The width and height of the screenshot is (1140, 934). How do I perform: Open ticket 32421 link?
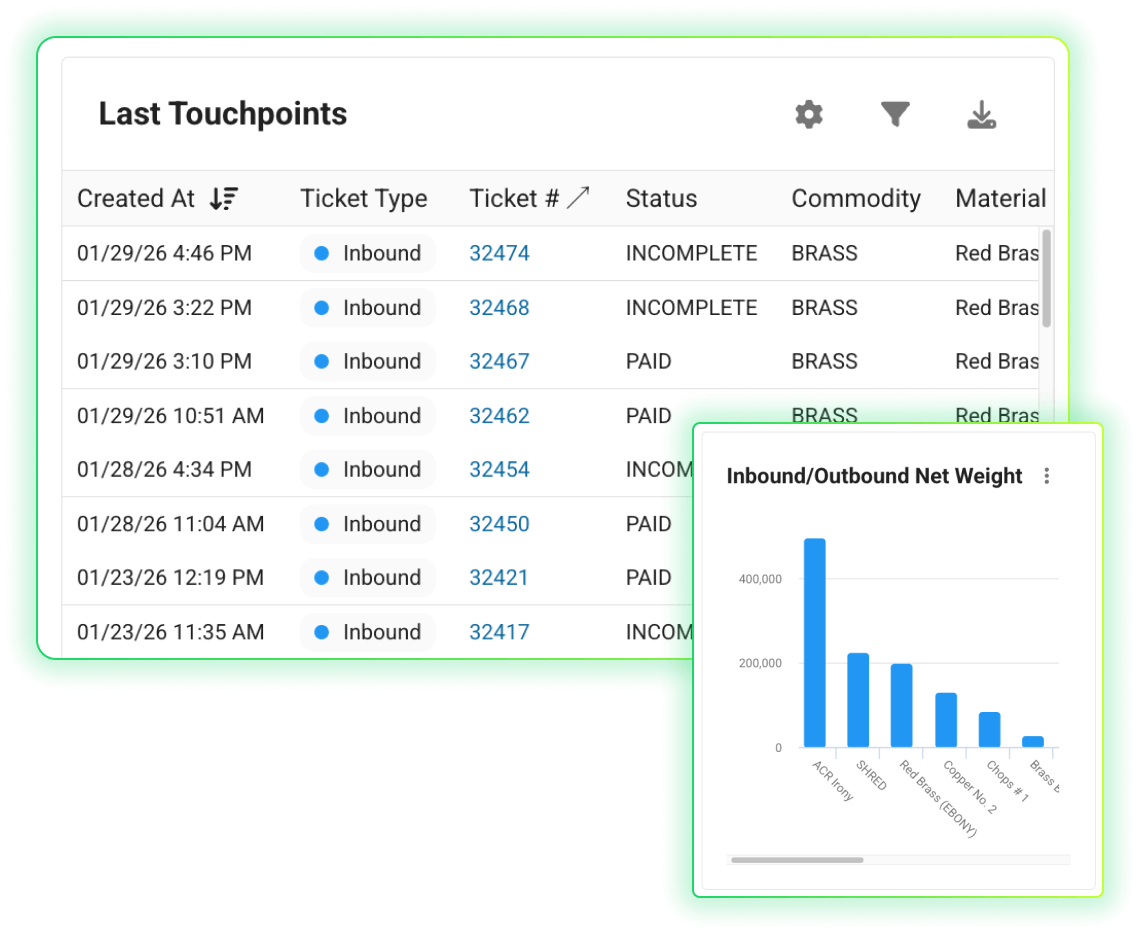tap(499, 578)
